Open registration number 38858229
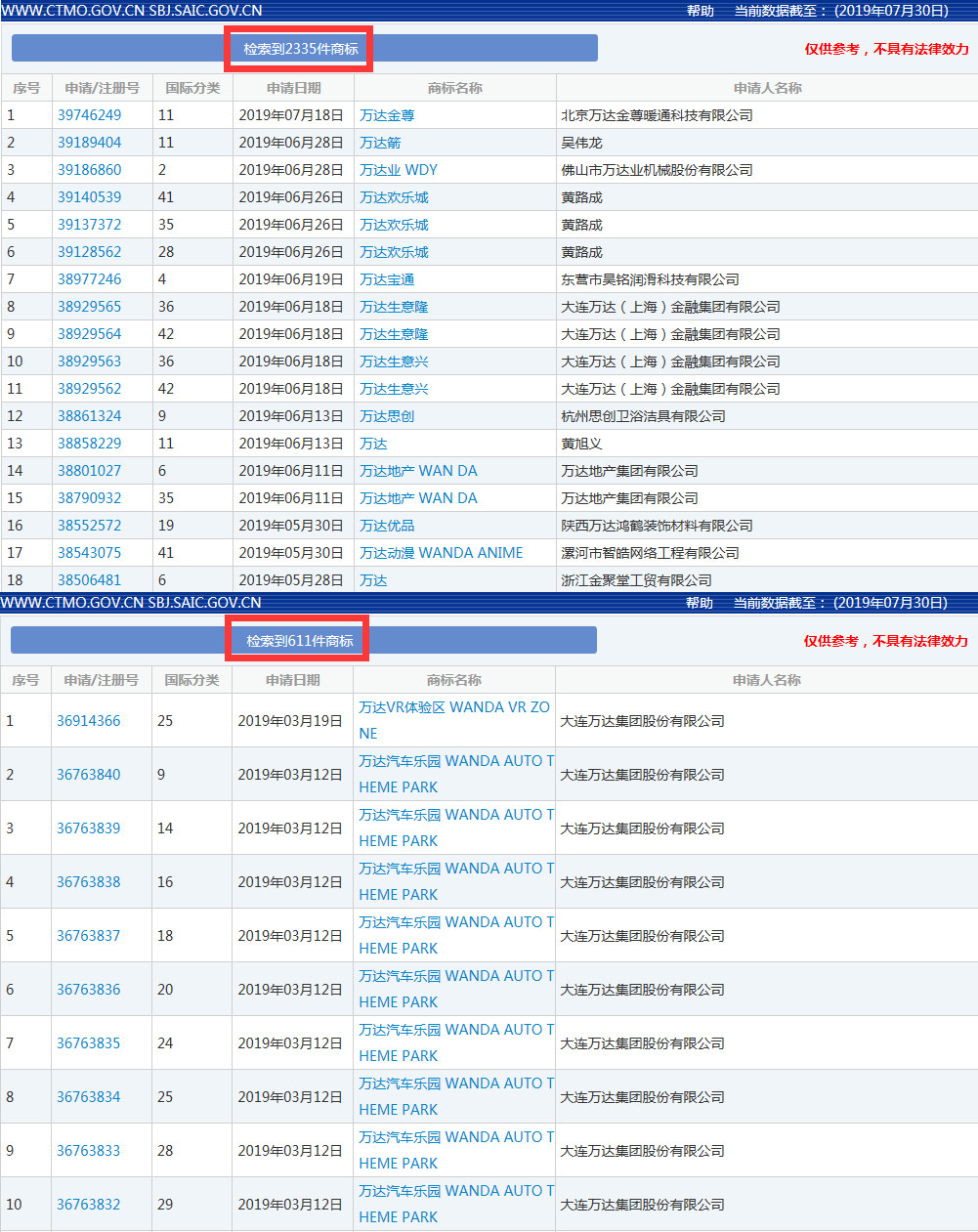978x1232 pixels. [x=89, y=444]
